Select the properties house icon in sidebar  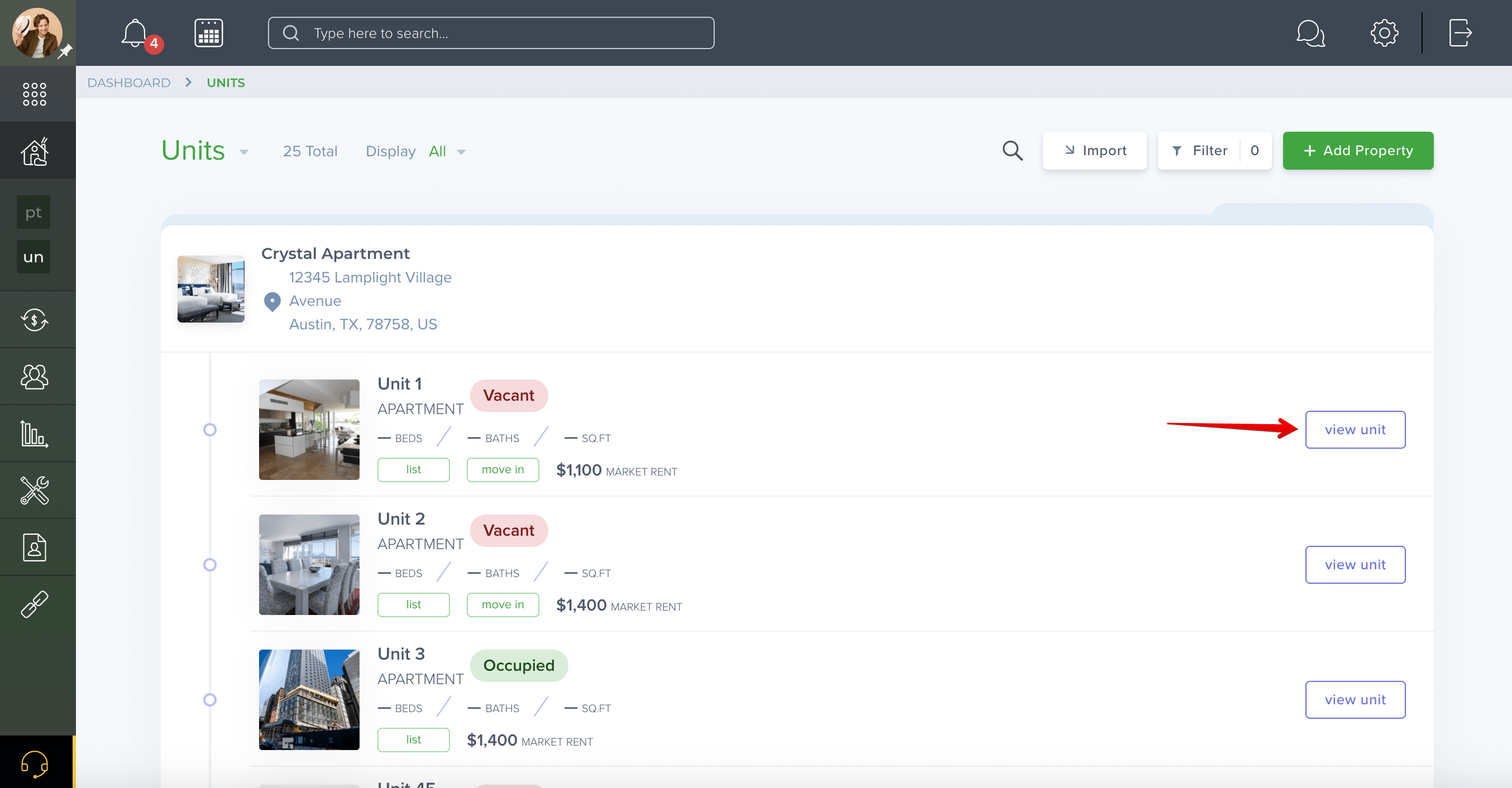[34, 151]
